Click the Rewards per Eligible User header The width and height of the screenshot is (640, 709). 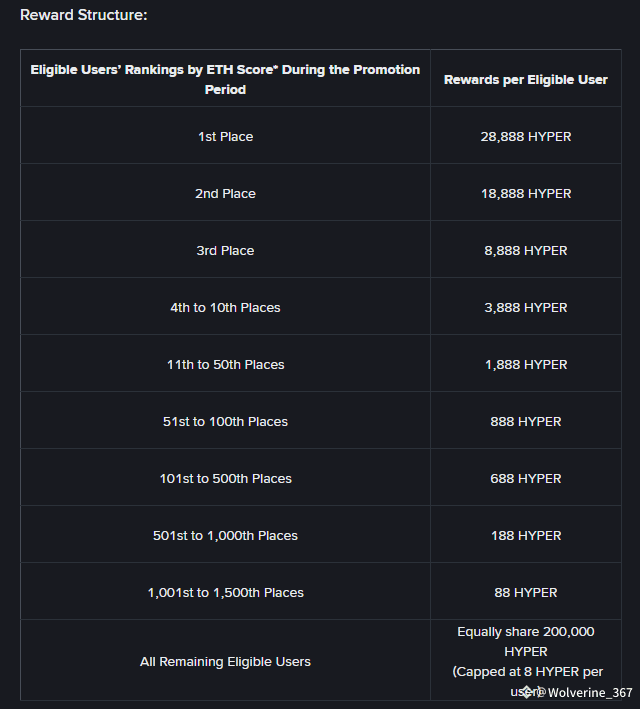[x=525, y=79]
